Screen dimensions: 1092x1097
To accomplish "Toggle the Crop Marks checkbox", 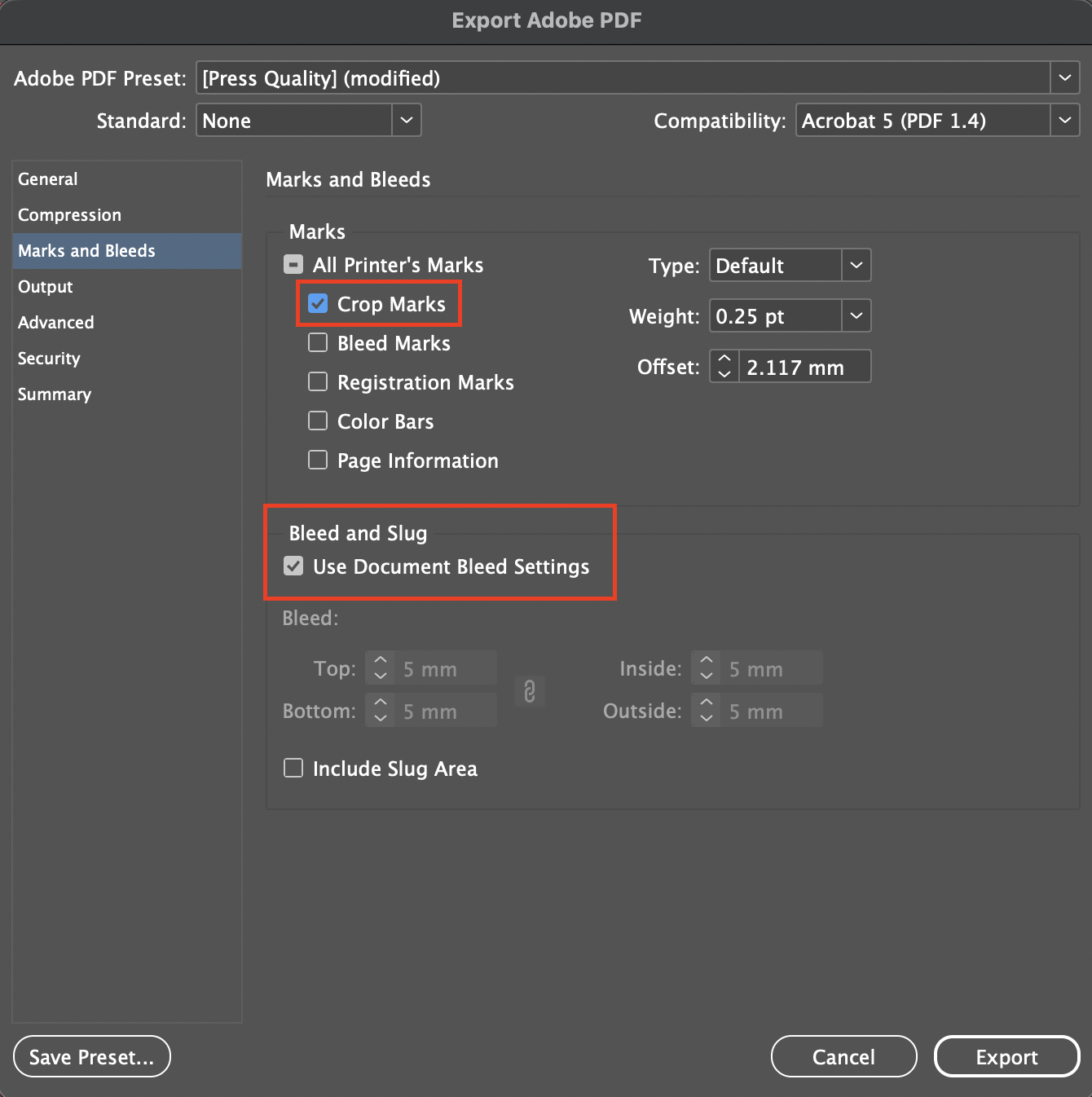I will pos(318,304).
